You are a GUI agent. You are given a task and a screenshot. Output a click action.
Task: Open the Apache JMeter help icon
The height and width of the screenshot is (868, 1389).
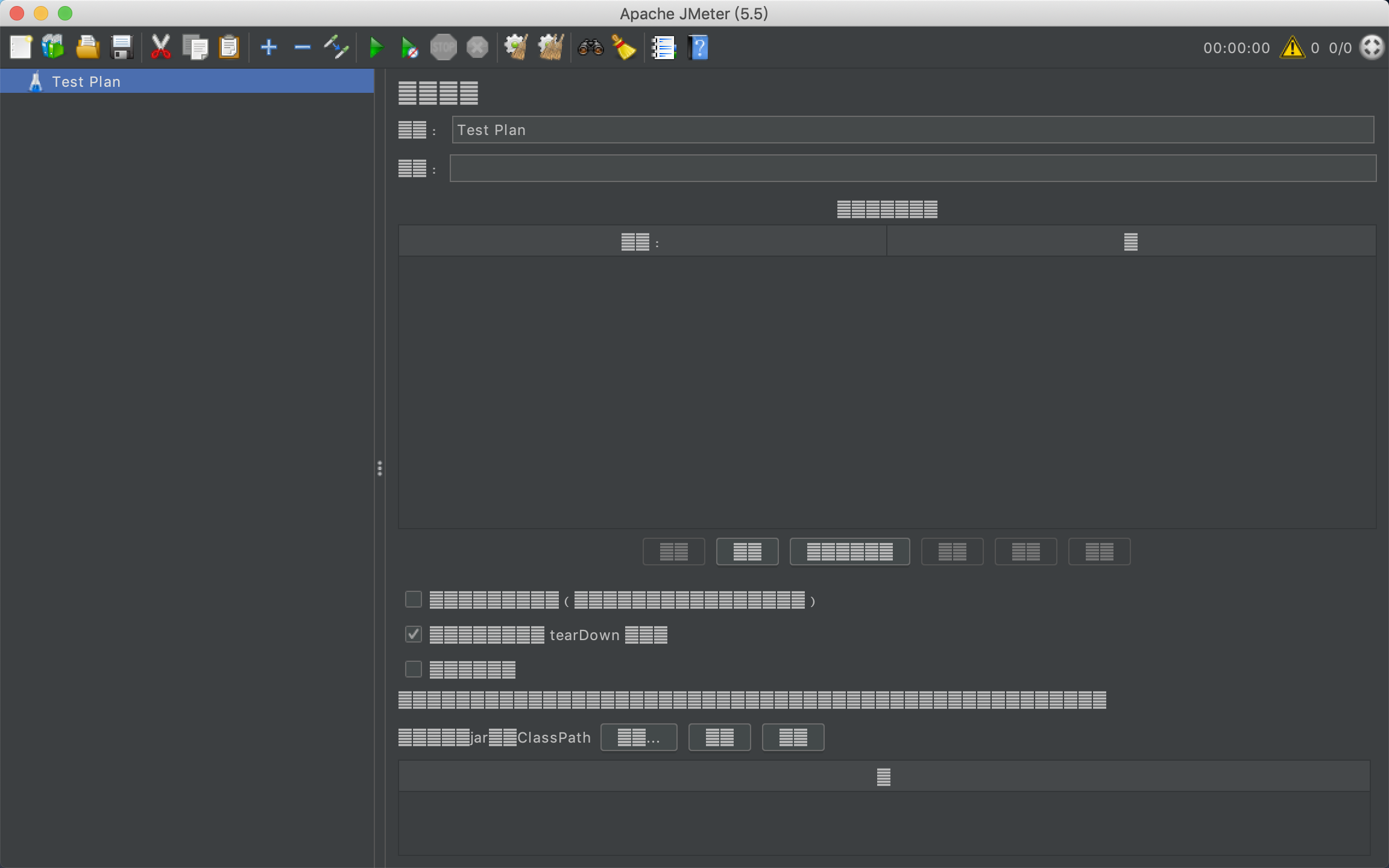(x=698, y=47)
